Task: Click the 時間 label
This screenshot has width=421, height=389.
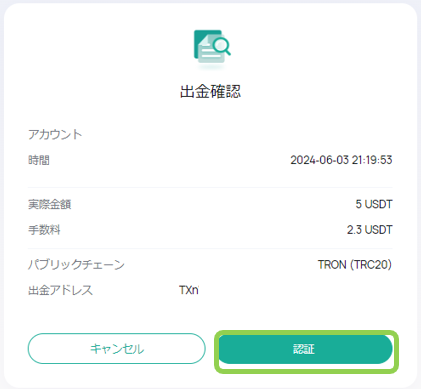Action: (x=39, y=160)
